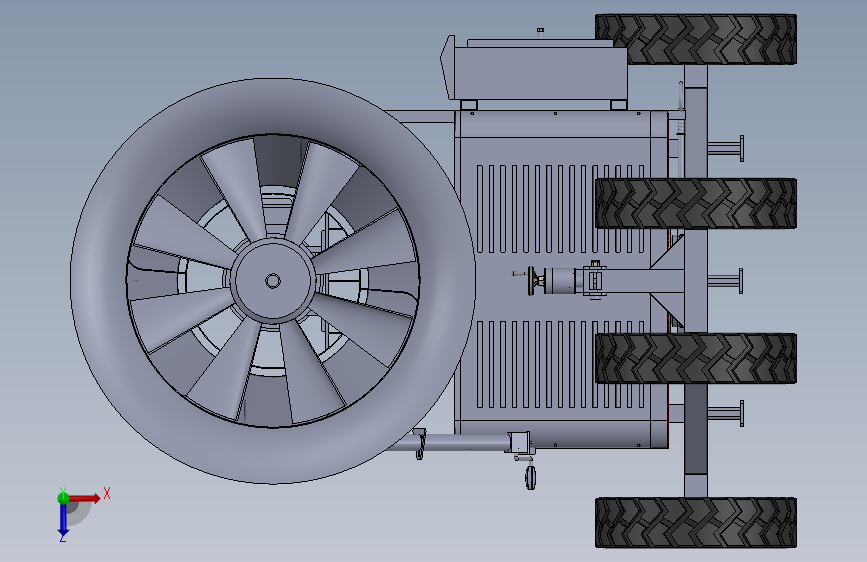Screen dimensions: 867x562
Task: Click the blue Z axis arrow of the triad
Action: coord(63,520)
